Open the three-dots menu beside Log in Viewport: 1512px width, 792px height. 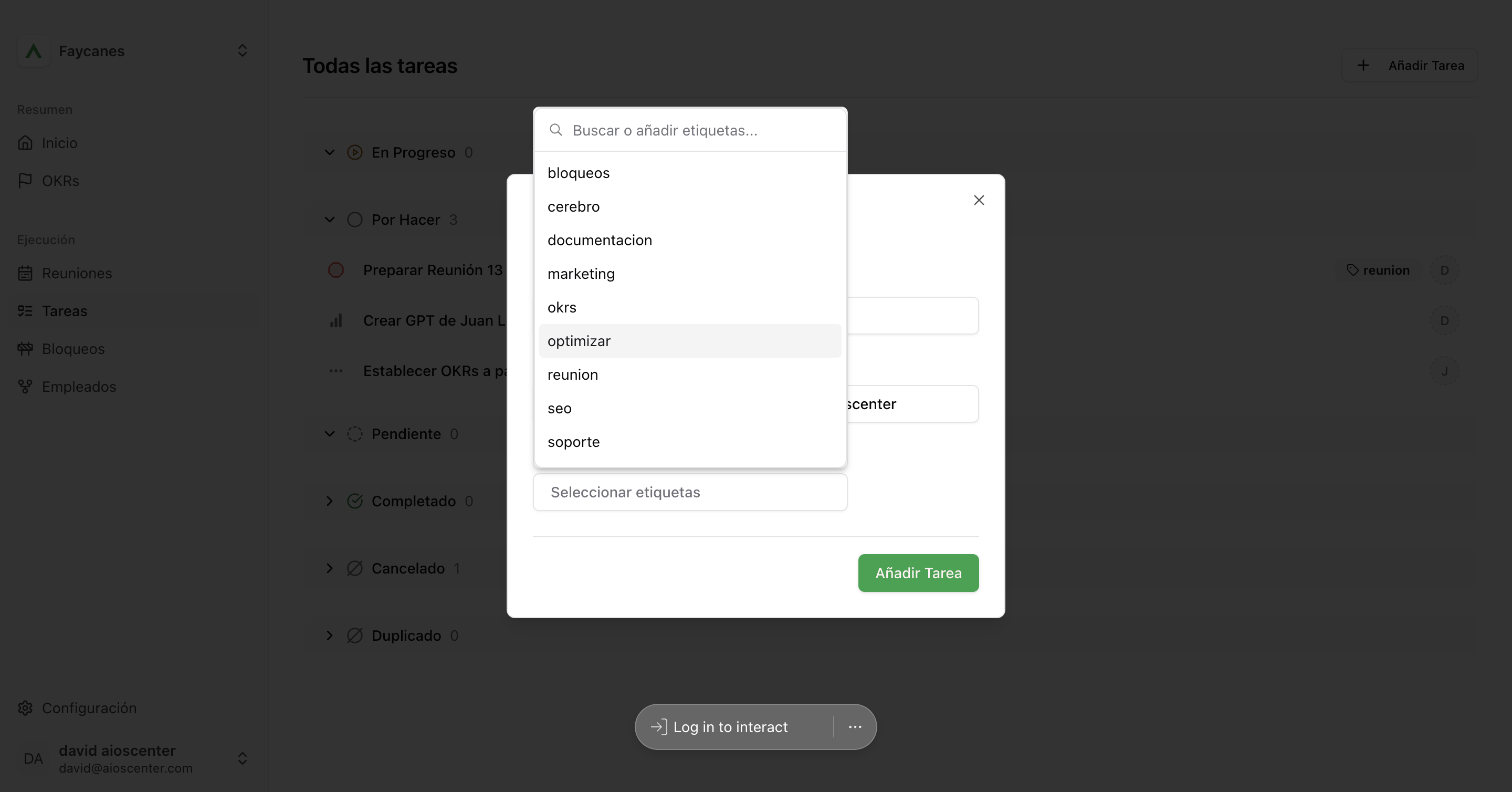click(855, 727)
